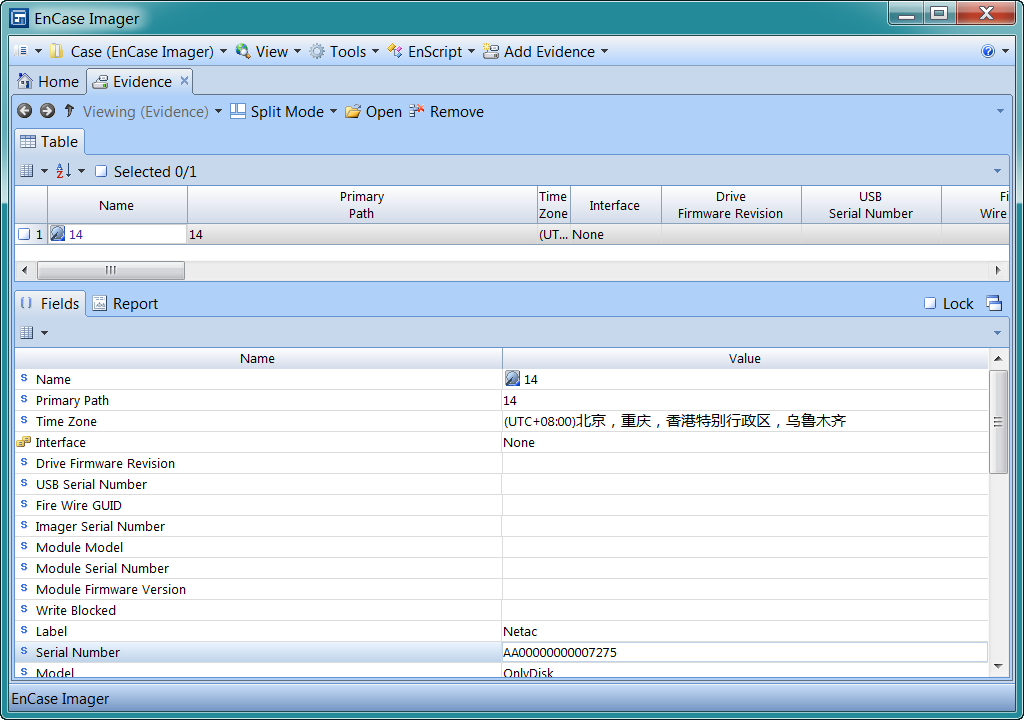Expand the Fields pane right-side options arrow
Image resolution: width=1024 pixels, height=720 pixels.
click(x=997, y=333)
